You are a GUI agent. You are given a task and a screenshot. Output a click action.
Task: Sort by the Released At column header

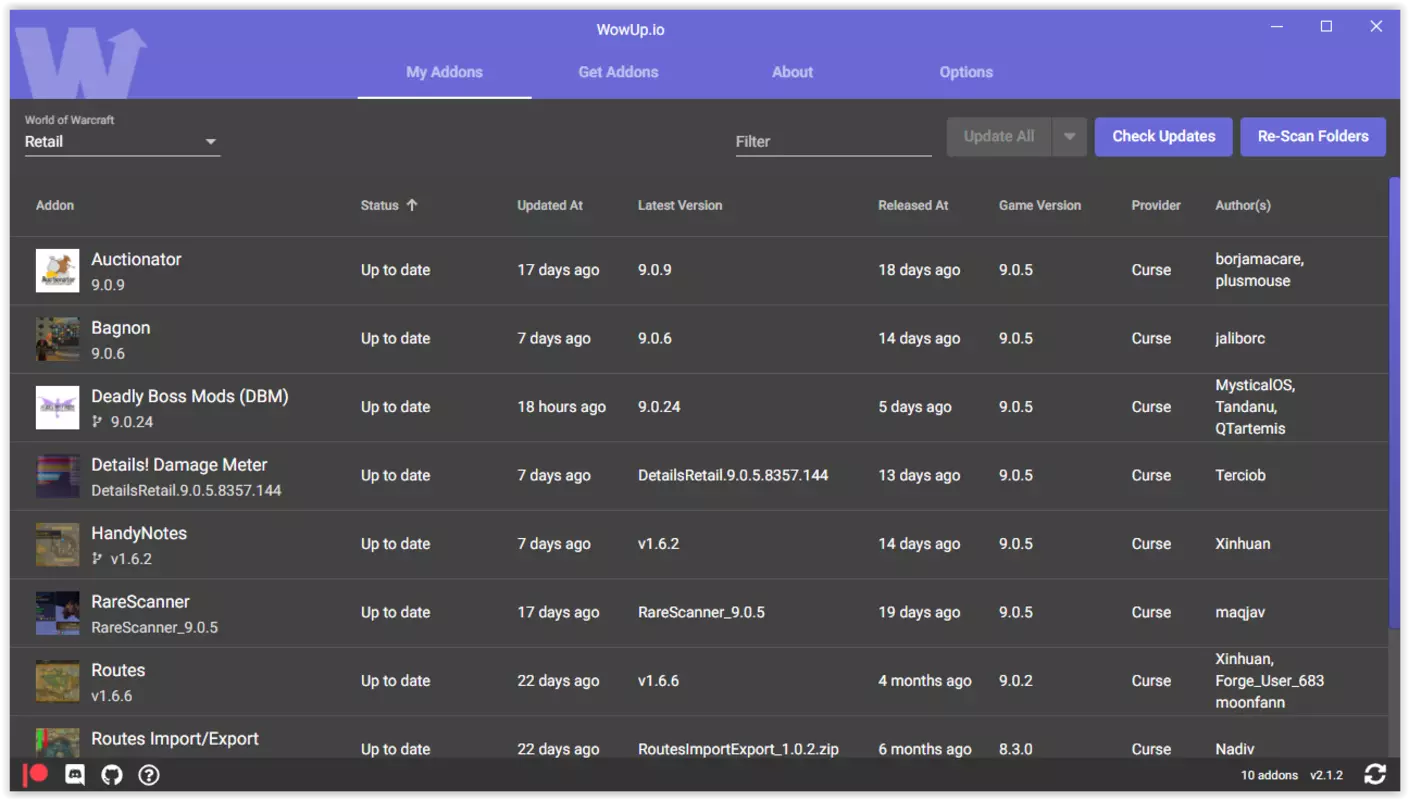pyautogui.click(x=913, y=205)
